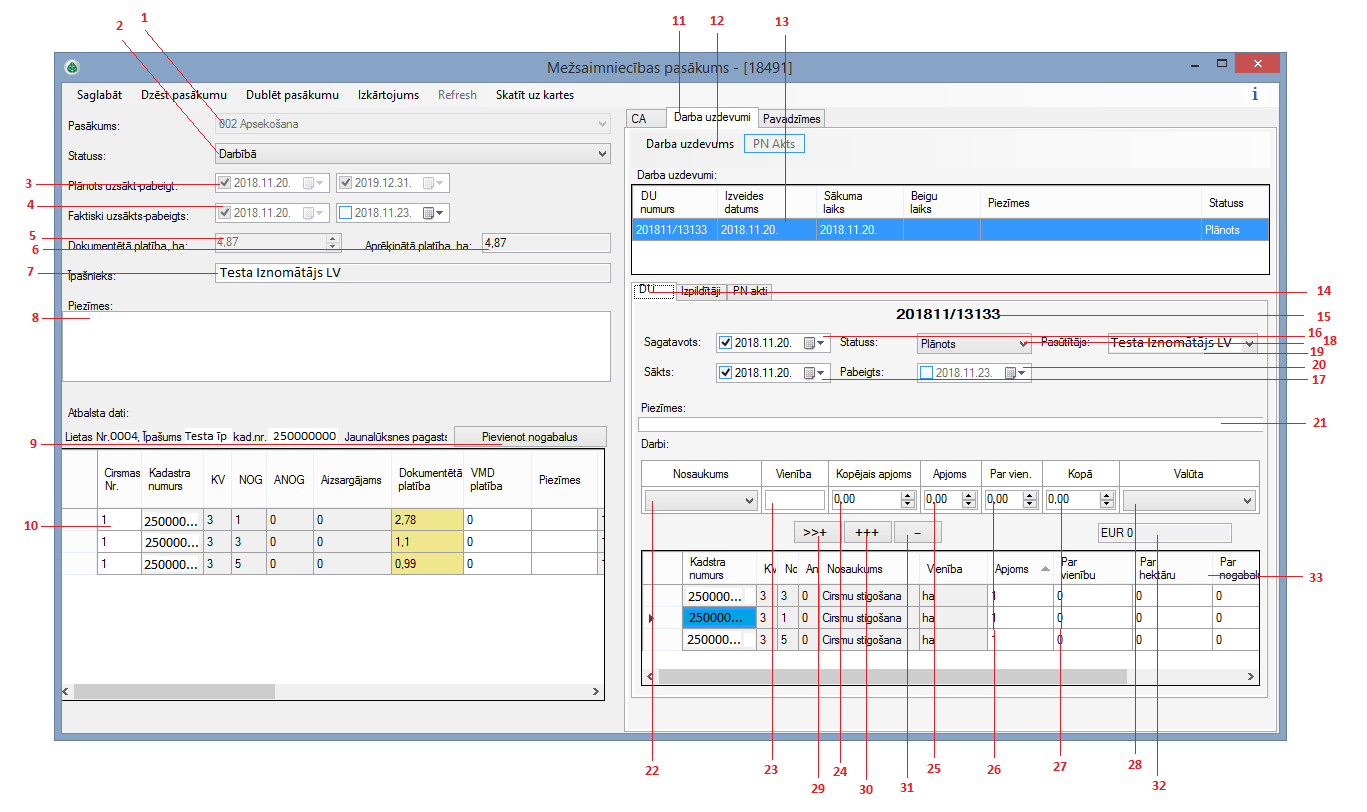Open calendar picker for Sākts date
The height and width of the screenshot is (812, 1367).
tap(811, 373)
